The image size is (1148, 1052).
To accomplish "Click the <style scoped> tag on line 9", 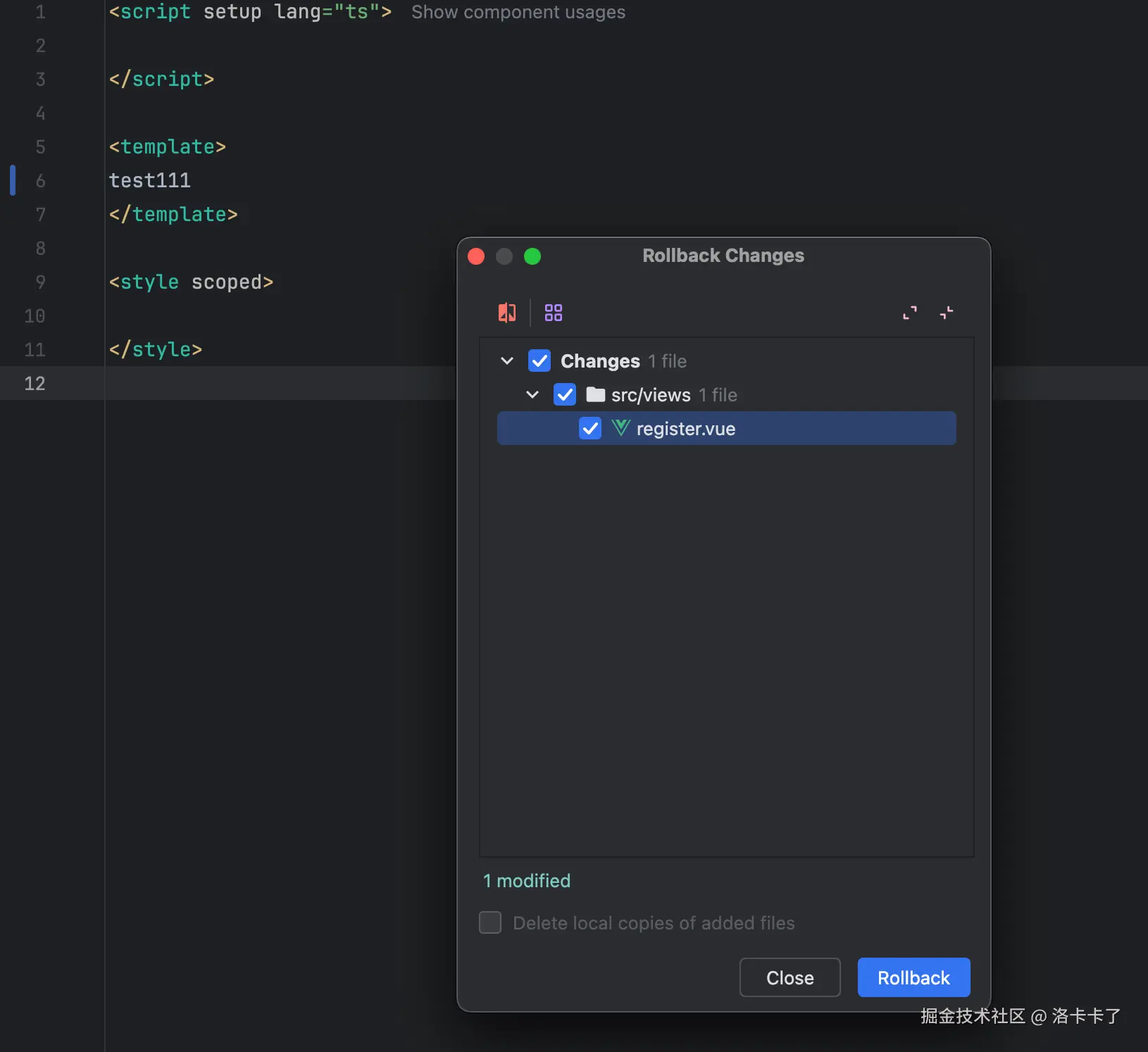I will pos(191,282).
